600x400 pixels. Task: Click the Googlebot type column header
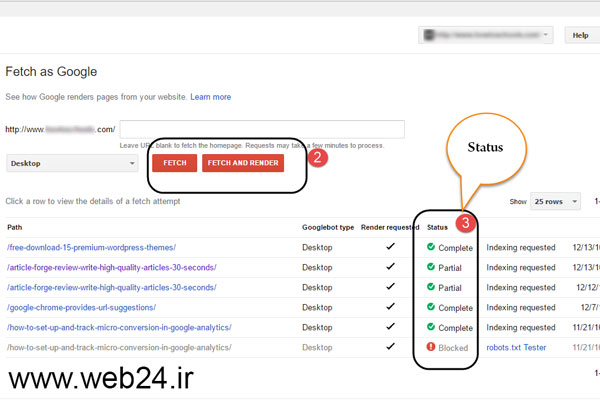(x=328, y=227)
